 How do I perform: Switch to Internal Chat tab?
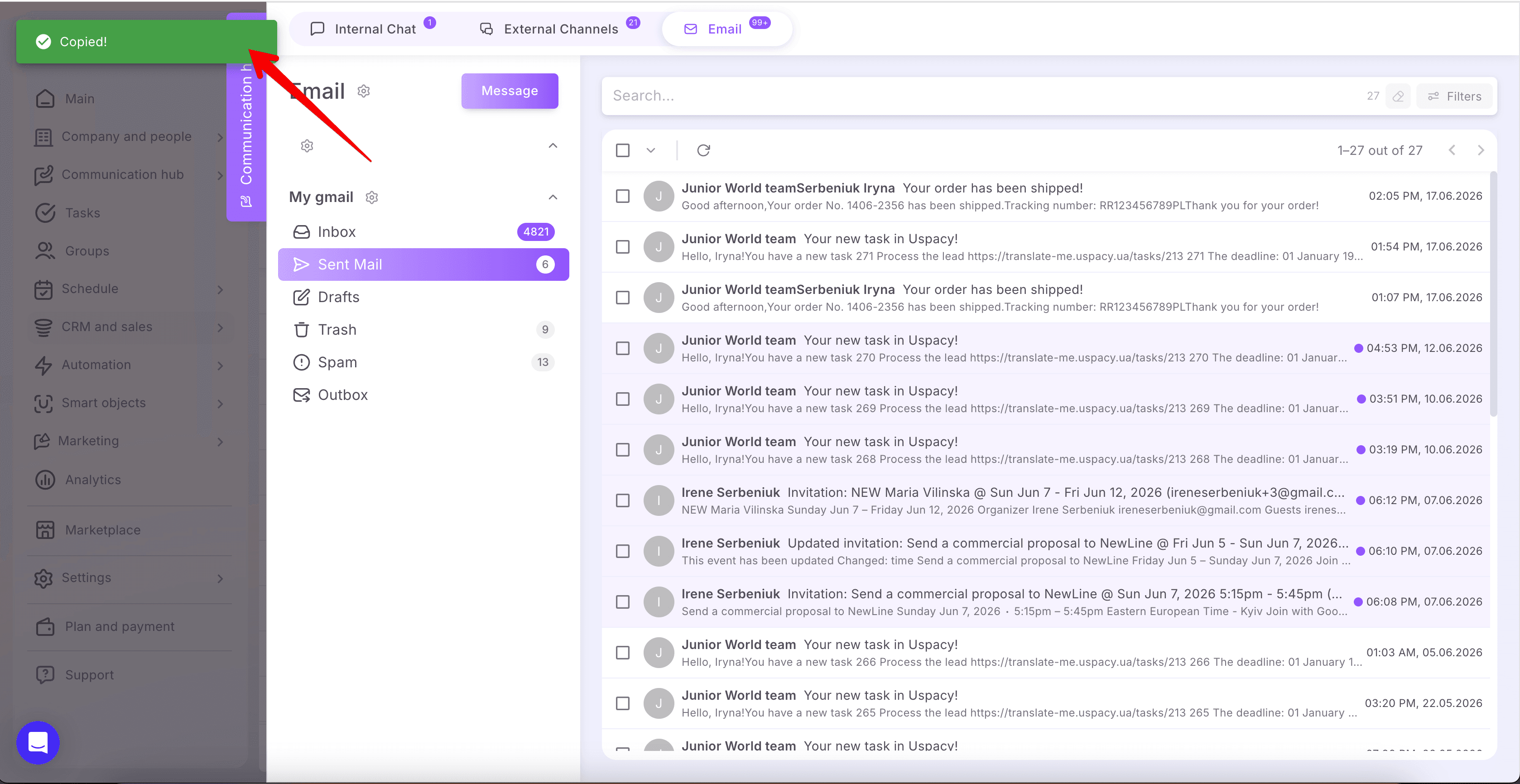pos(373,29)
